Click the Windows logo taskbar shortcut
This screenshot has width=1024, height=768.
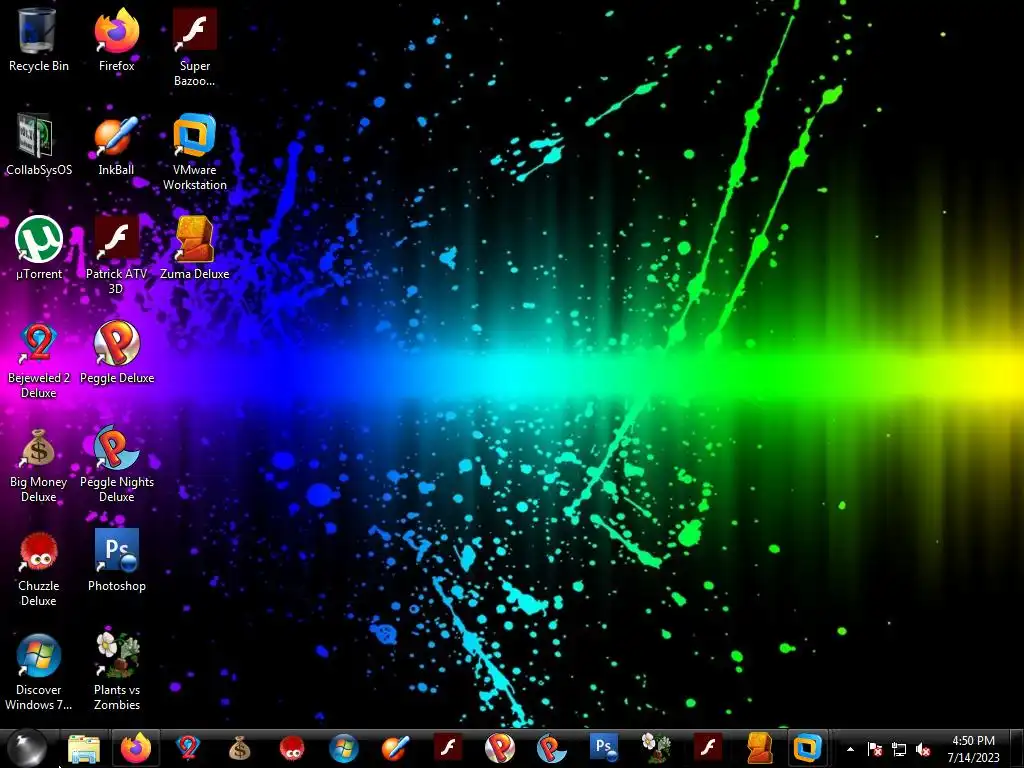(344, 748)
